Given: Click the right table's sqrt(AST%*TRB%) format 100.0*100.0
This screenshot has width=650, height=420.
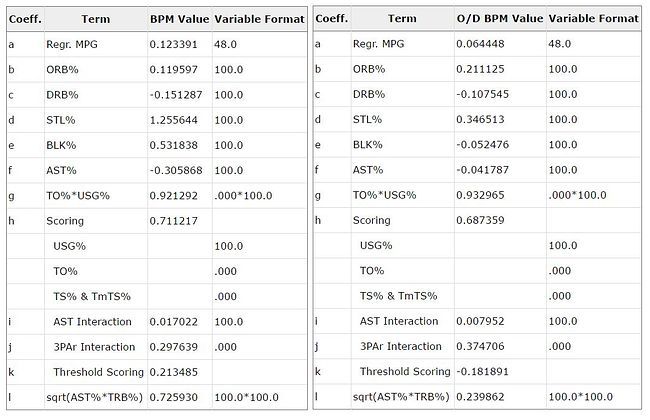Looking at the screenshot, I should tap(580, 397).
